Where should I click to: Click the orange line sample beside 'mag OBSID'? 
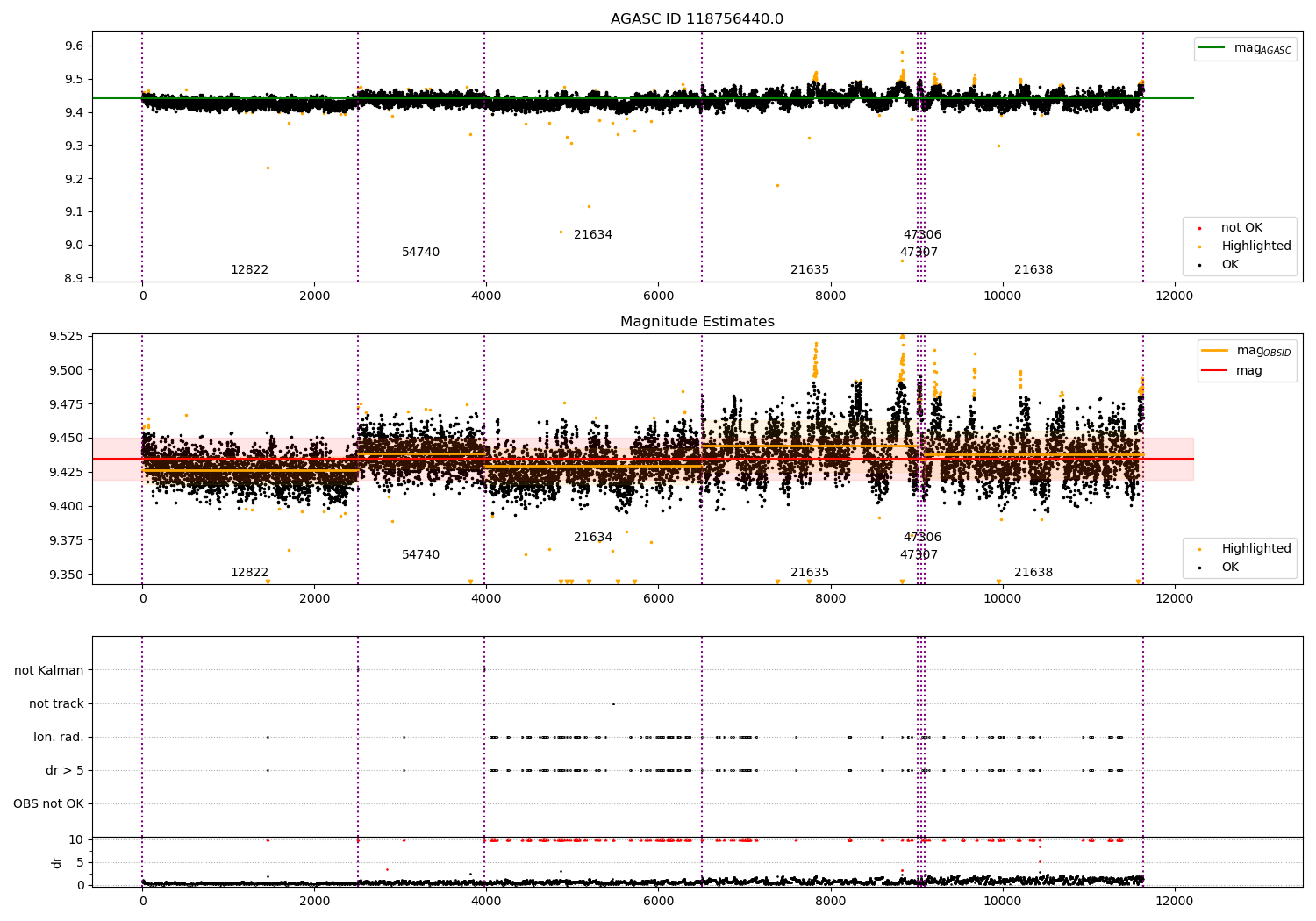tap(1215, 351)
